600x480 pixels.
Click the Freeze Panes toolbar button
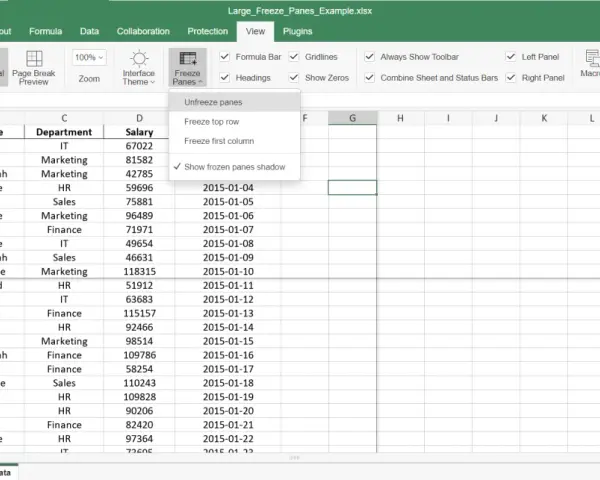point(187,67)
